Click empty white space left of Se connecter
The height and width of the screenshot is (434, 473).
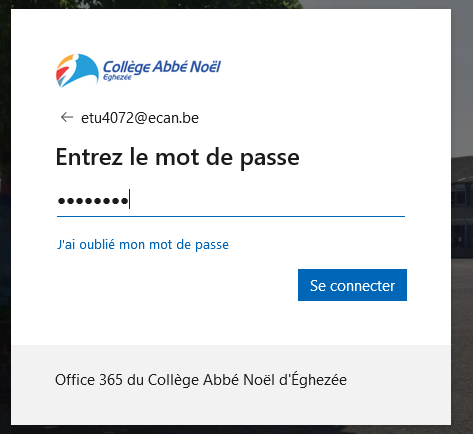pos(177,285)
